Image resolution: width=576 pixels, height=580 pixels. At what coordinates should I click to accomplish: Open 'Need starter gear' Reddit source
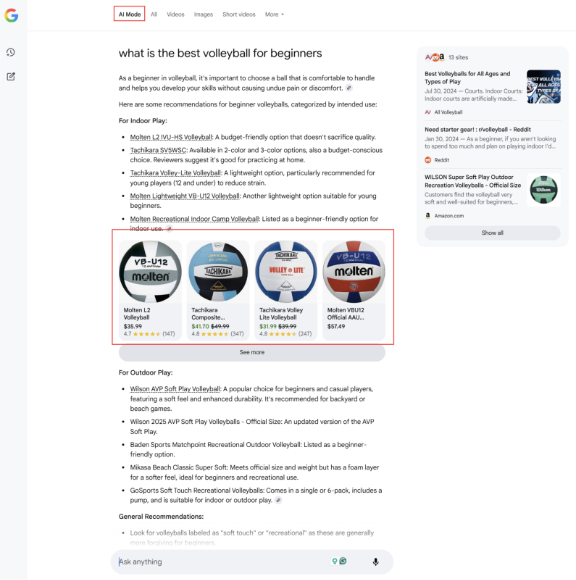click(478, 129)
